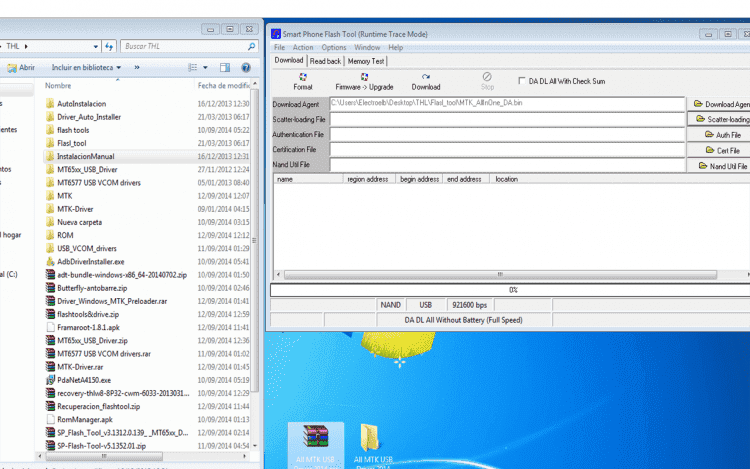
Task: Click the Buscar THL search field
Action: click(x=184, y=46)
